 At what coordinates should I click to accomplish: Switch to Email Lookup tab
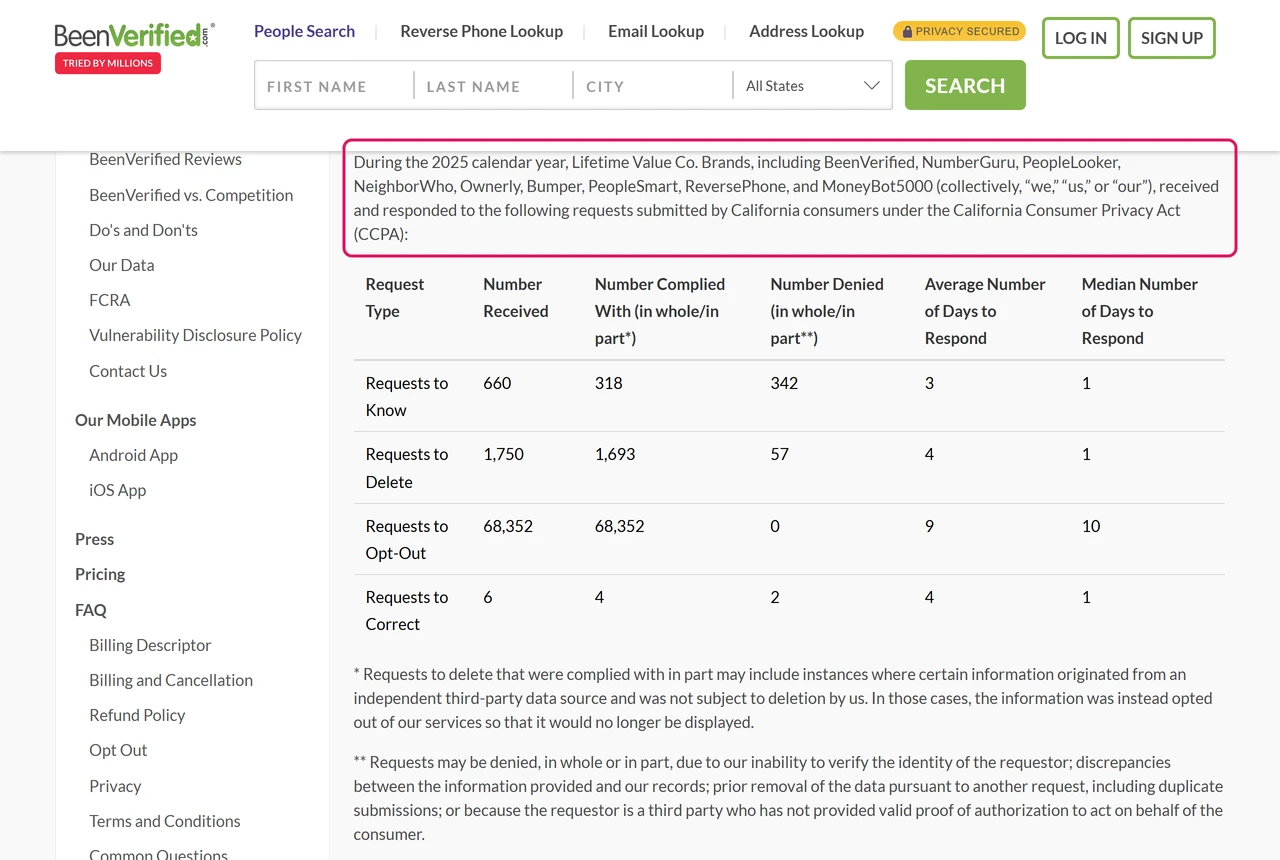click(656, 31)
